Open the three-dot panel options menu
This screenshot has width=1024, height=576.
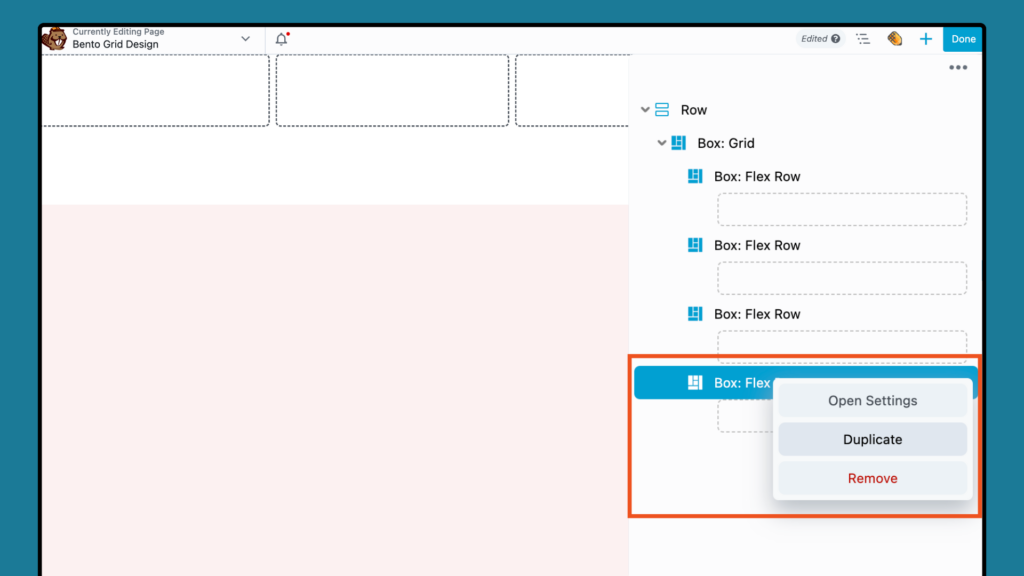click(x=957, y=67)
